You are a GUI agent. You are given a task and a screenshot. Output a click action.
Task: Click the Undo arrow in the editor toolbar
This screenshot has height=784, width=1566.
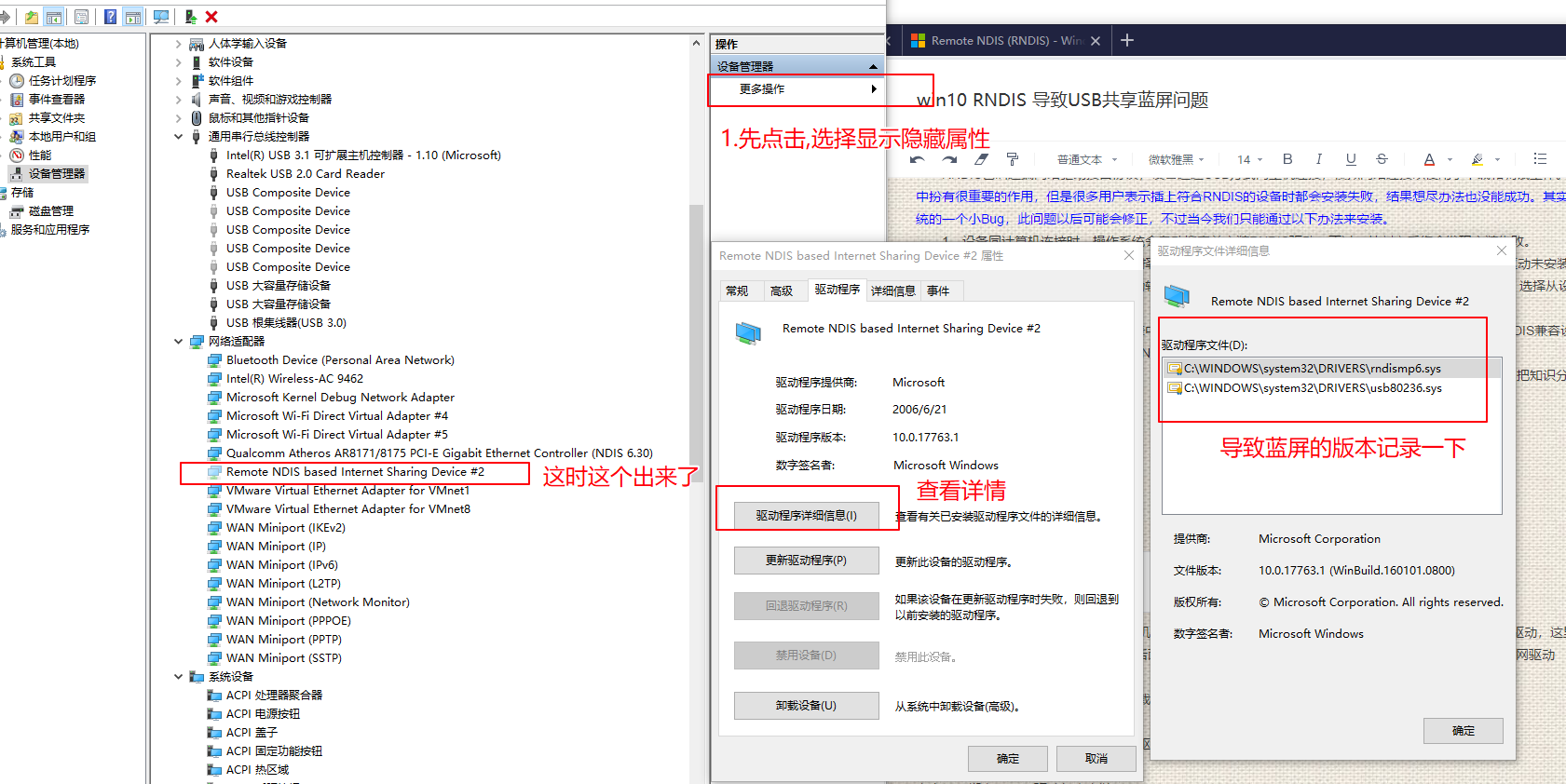918,159
